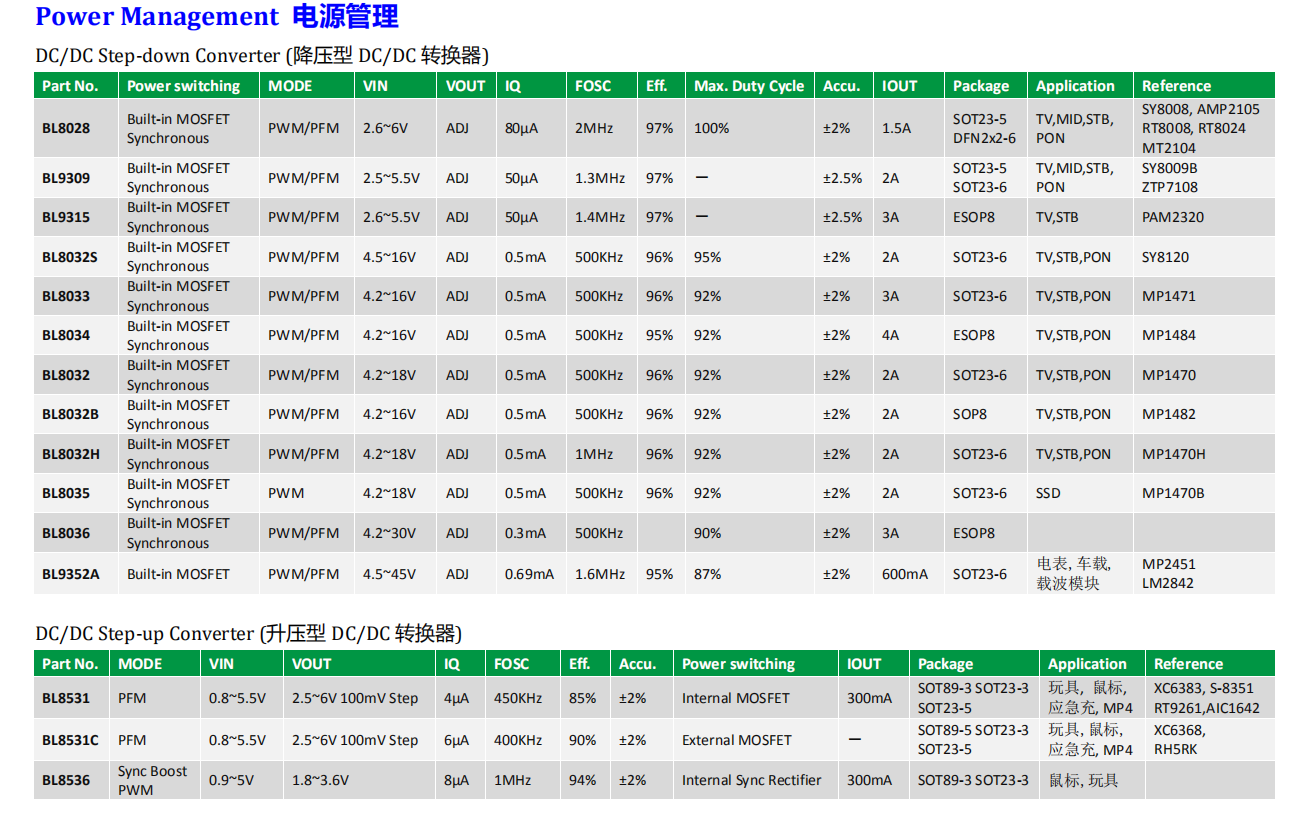Click the '0.9~5V' VIN value
The image size is (1305, 813).
[232, 780]
